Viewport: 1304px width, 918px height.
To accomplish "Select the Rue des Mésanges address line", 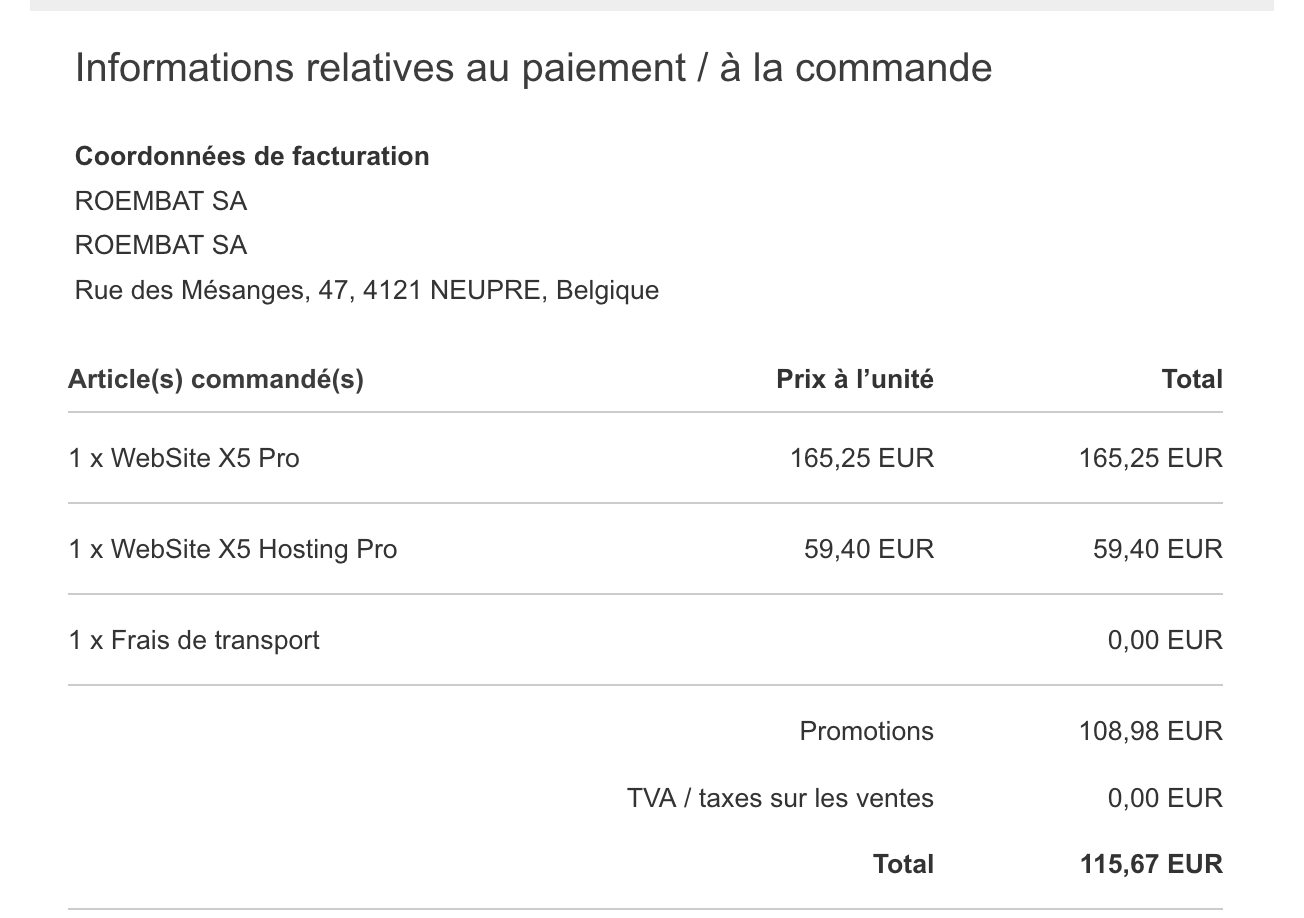I will click(x=367, y=290).
